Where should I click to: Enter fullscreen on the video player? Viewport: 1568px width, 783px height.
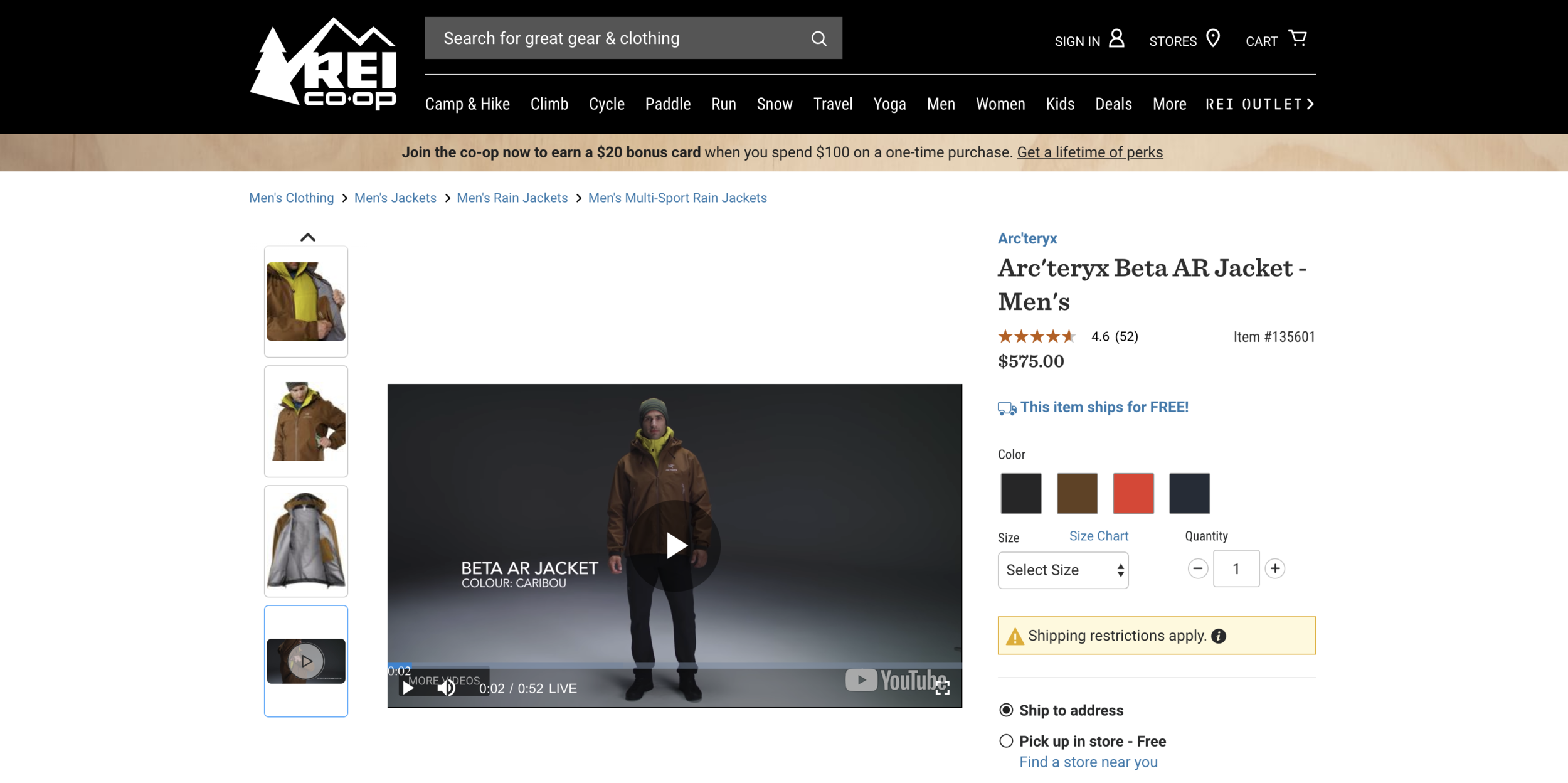pyautogui.click(x=942, y=688)
